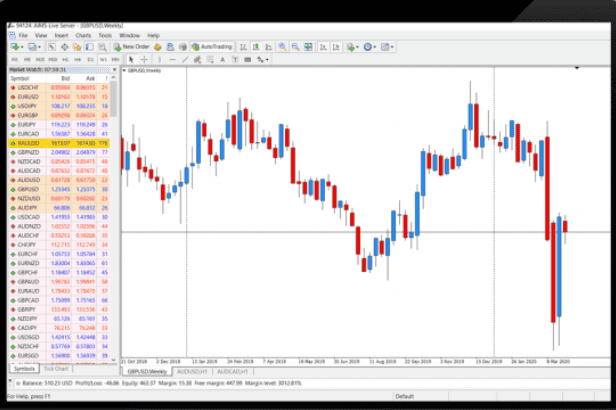This screenshot has width=616, height=410.
Task: Draw a vertical line tool
Action: (x=160, y=59)
